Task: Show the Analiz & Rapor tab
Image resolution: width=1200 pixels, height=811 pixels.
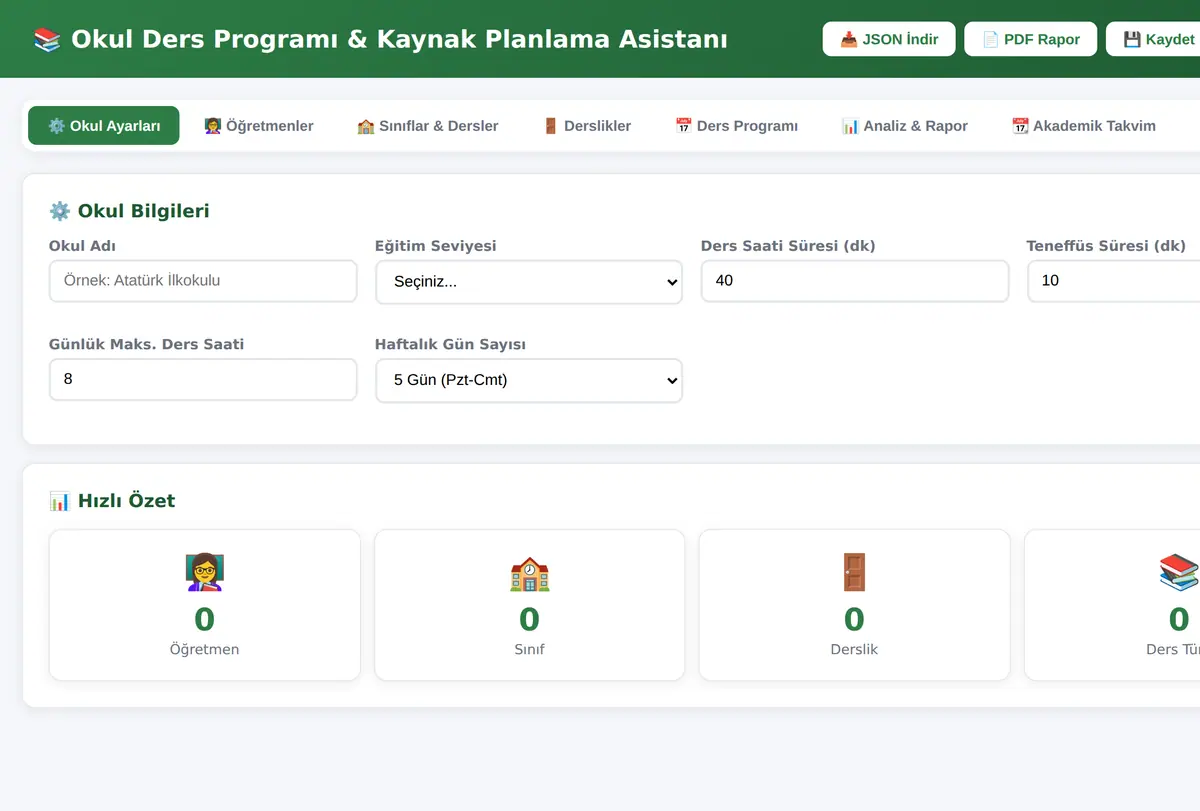Action: (x=905, y=126)
